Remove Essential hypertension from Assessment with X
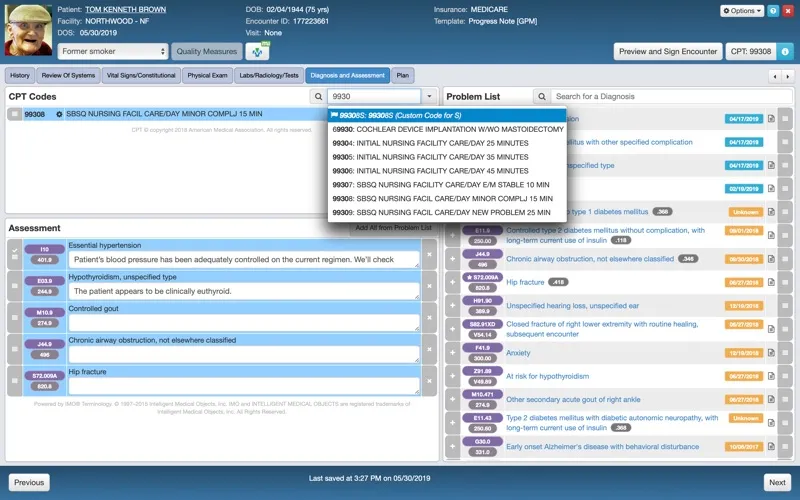Viewport: 800px width, 500px height. 430,254
